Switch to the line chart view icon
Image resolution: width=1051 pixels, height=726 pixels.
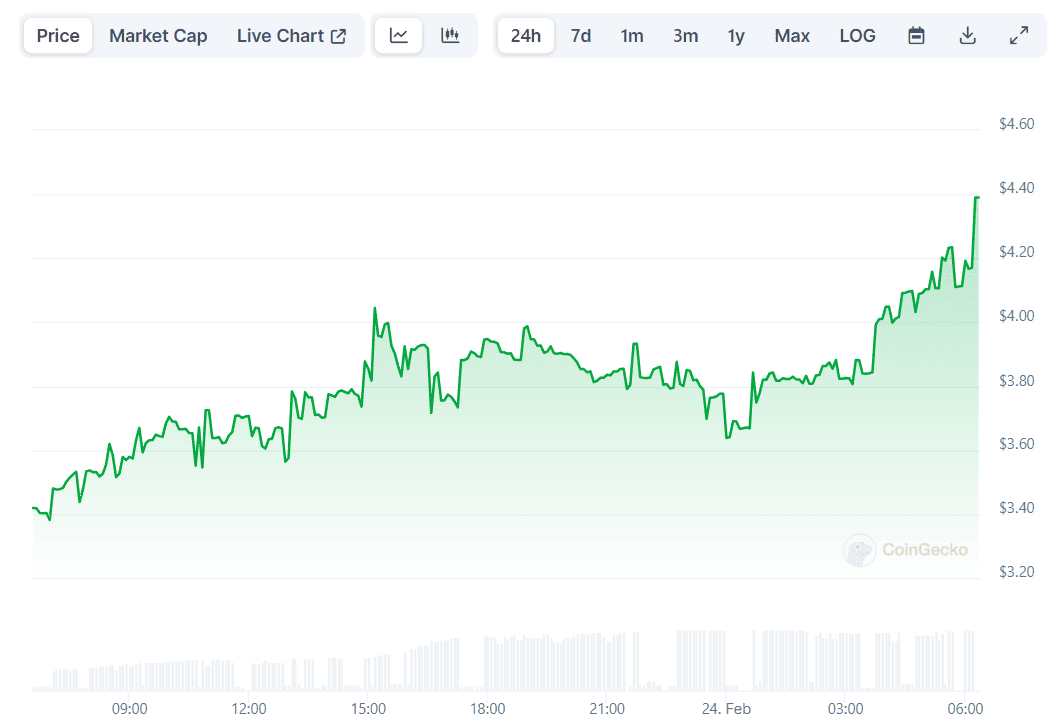point(398,36)
